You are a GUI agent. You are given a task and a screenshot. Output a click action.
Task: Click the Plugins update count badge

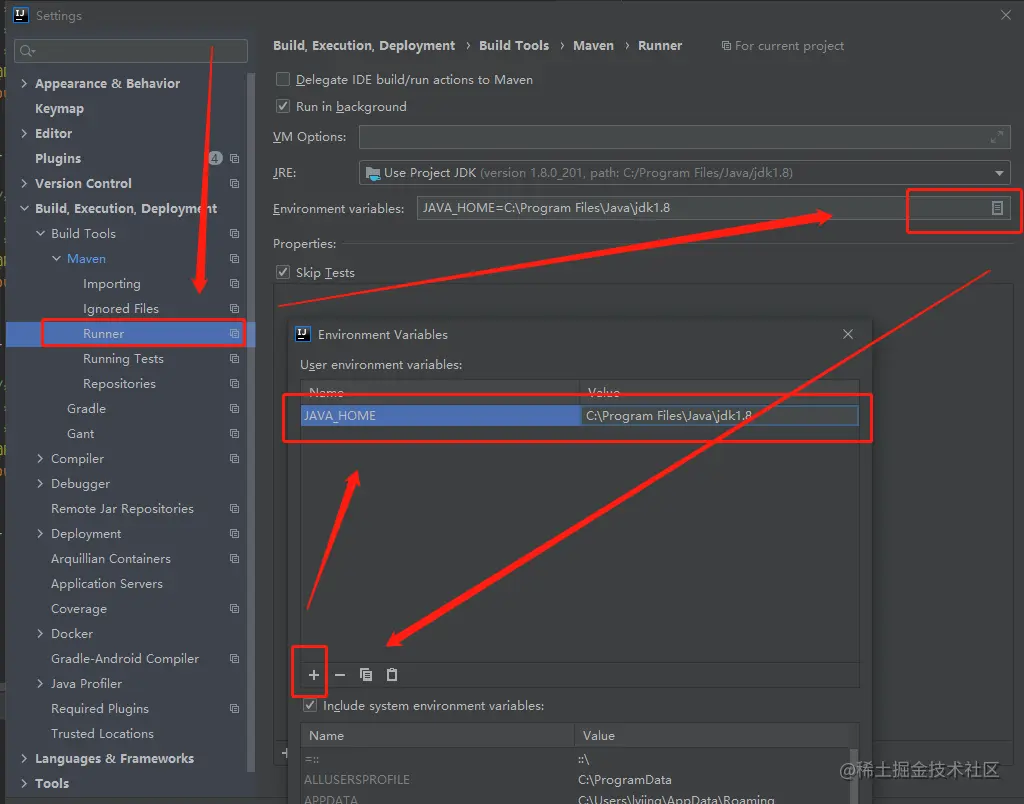point(215,158)
